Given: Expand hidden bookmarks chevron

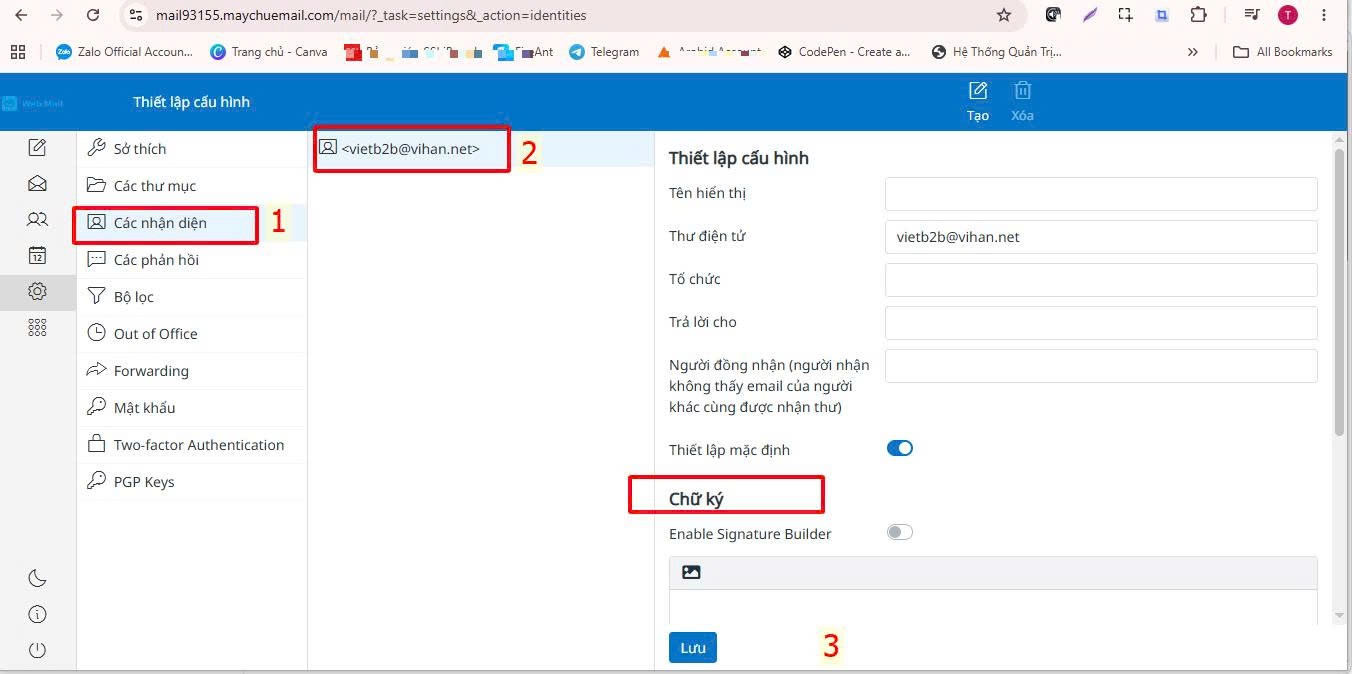Looking at the screenshot, I should point(1192,52).
